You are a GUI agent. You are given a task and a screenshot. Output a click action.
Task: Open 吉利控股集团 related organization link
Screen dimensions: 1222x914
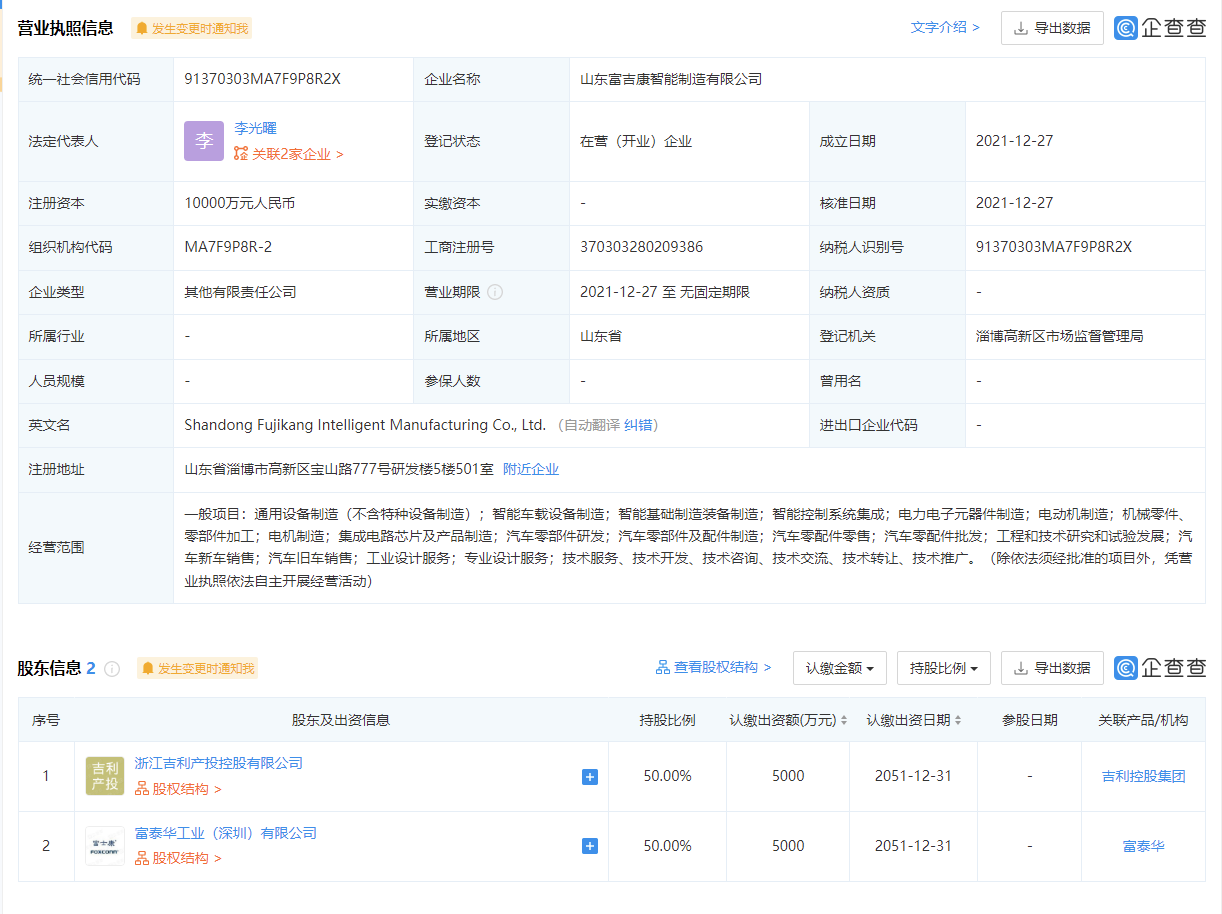point(1144,776)
